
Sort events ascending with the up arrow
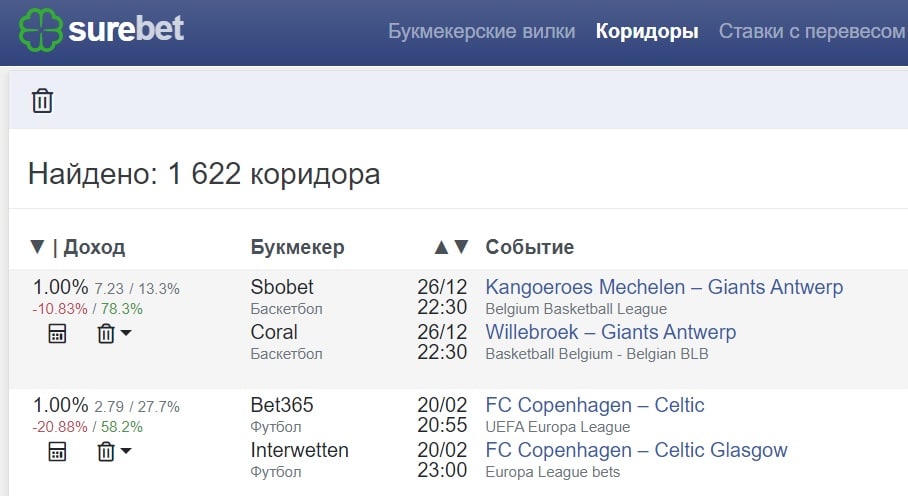(441, 247)
